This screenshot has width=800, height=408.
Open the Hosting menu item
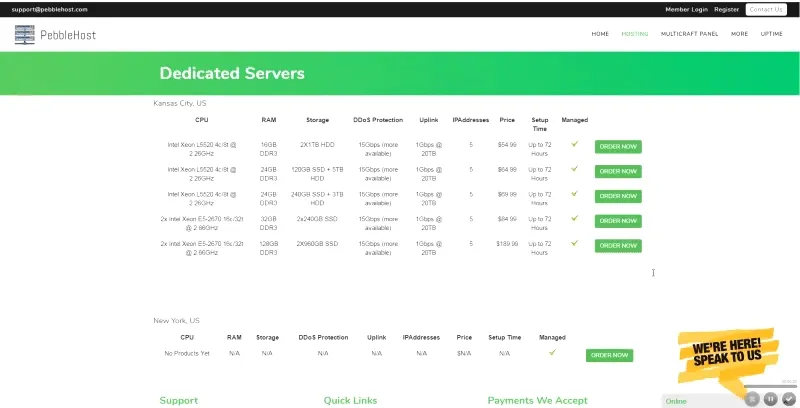[635, 34]
